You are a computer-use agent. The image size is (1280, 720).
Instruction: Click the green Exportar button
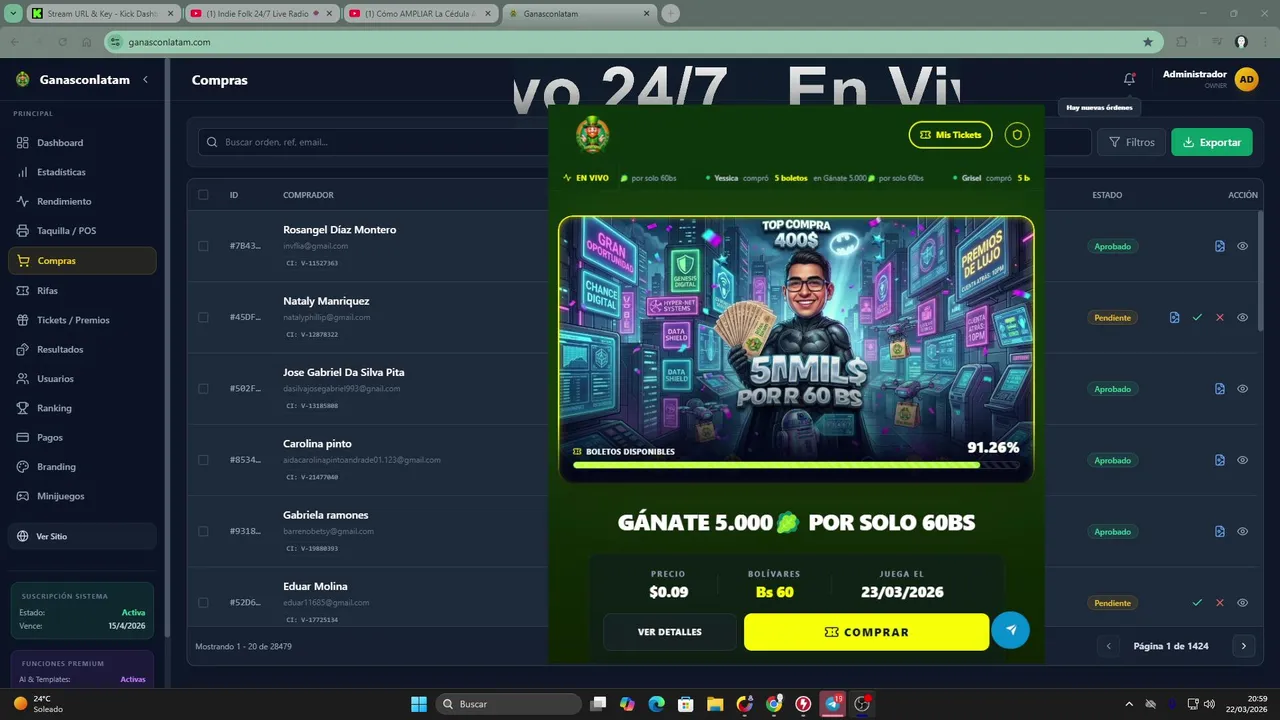pyautogui.click(x=1211, y=142)
